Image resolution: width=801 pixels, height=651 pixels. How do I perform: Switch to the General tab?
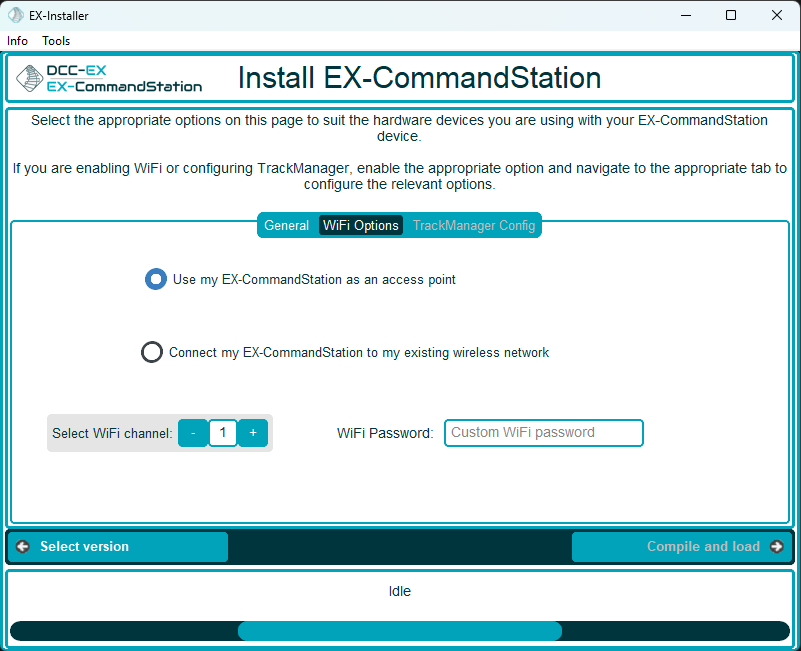(x=287, y=225)
